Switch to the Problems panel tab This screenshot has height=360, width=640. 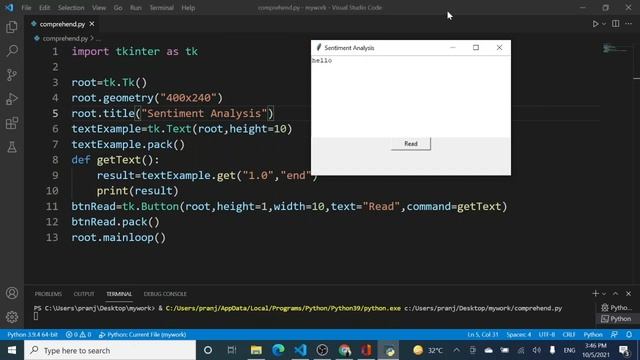(x=48, y=294)
